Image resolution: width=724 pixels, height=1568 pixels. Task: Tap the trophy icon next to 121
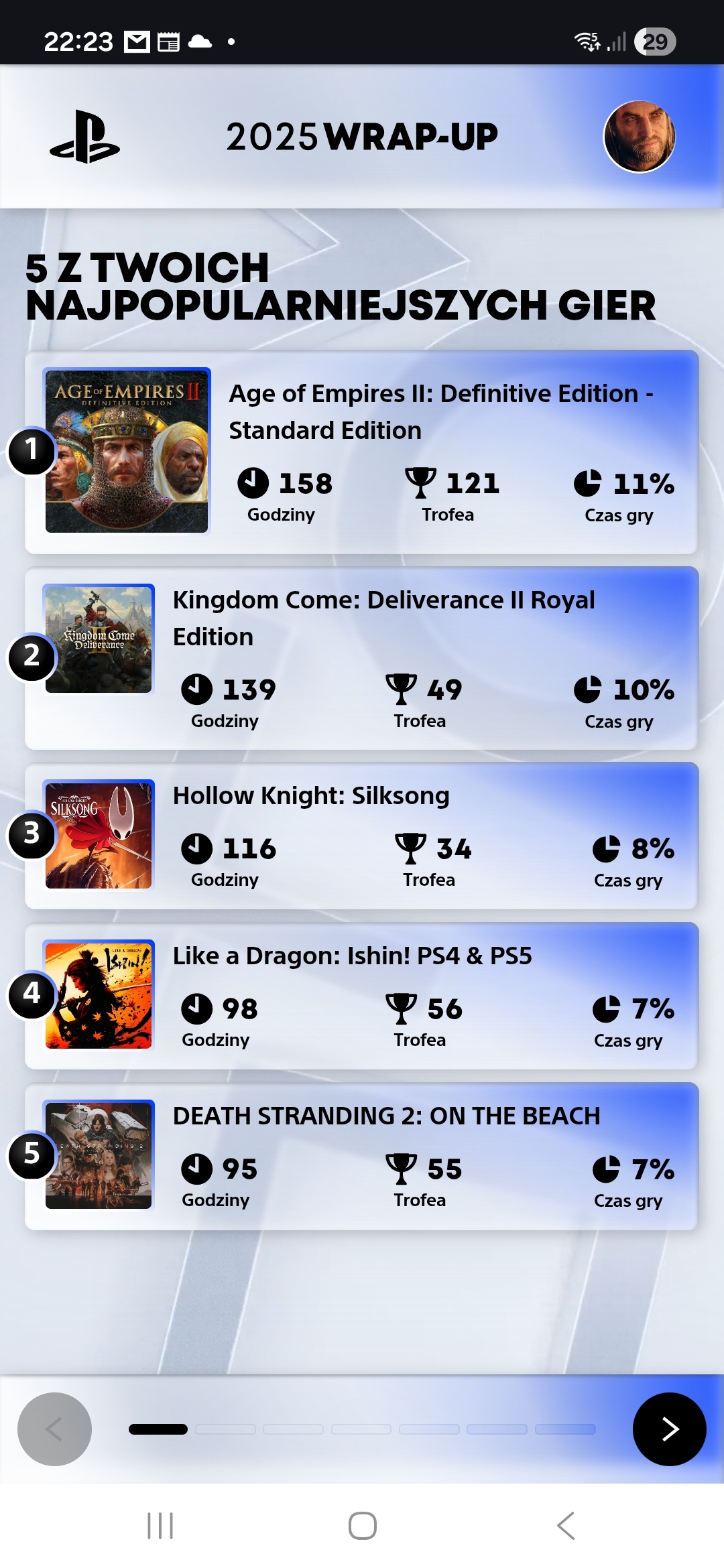point(421,482)
